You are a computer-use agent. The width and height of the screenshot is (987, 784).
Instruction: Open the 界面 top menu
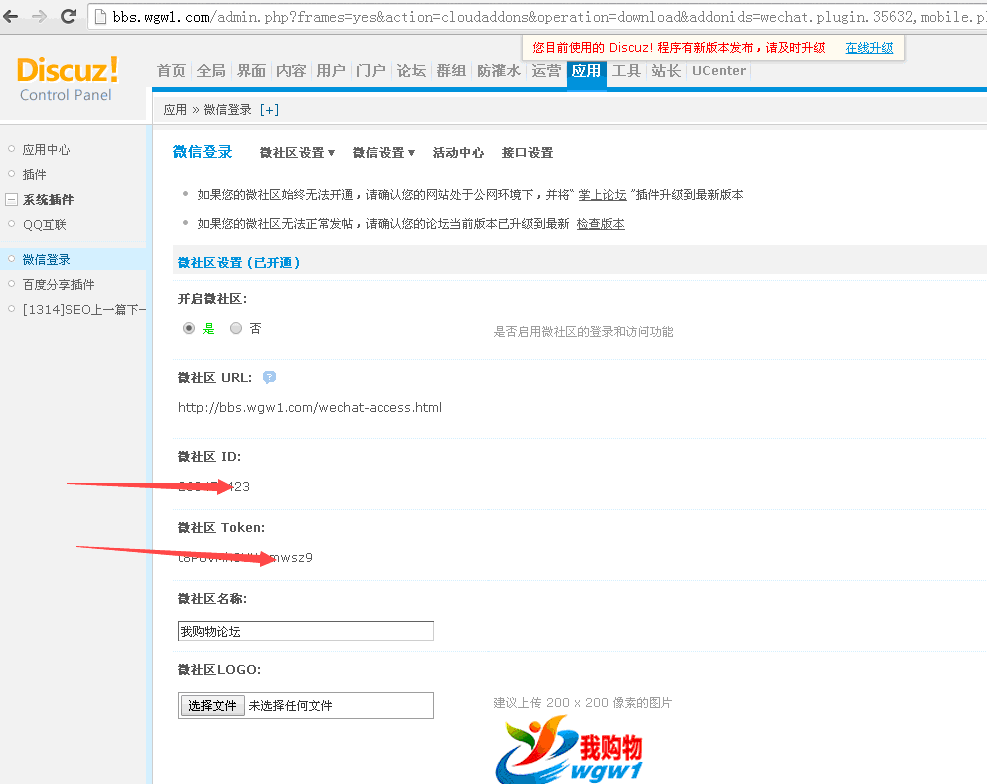tap(251, 71)
